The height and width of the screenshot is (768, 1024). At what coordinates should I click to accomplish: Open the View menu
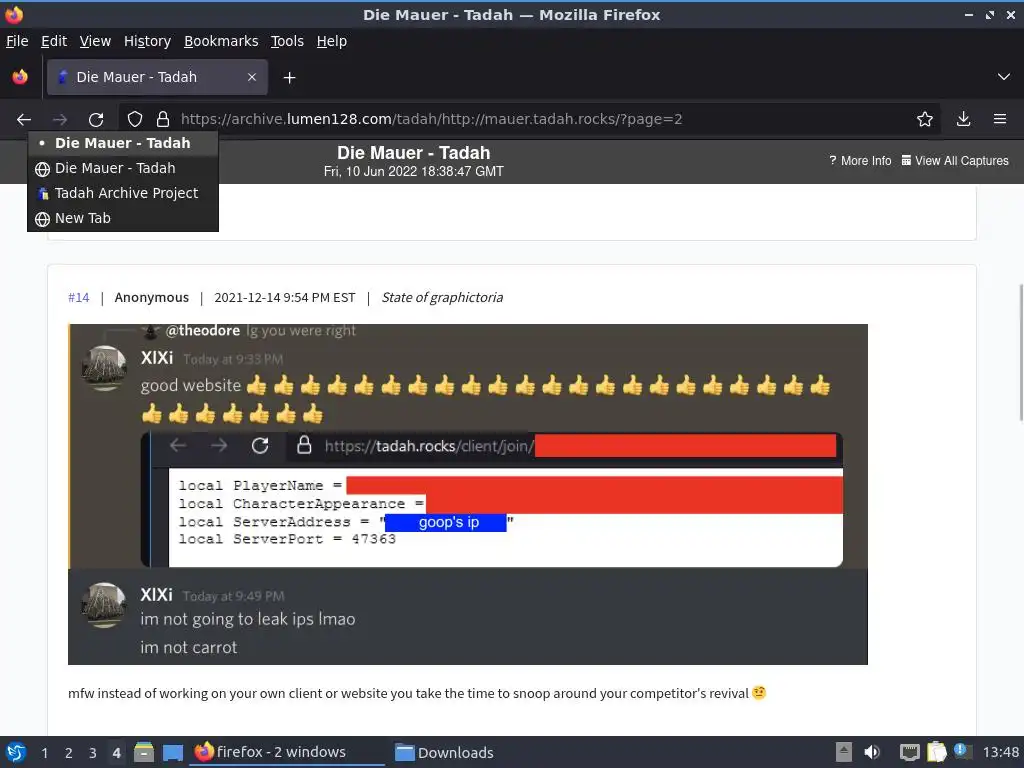95,41
